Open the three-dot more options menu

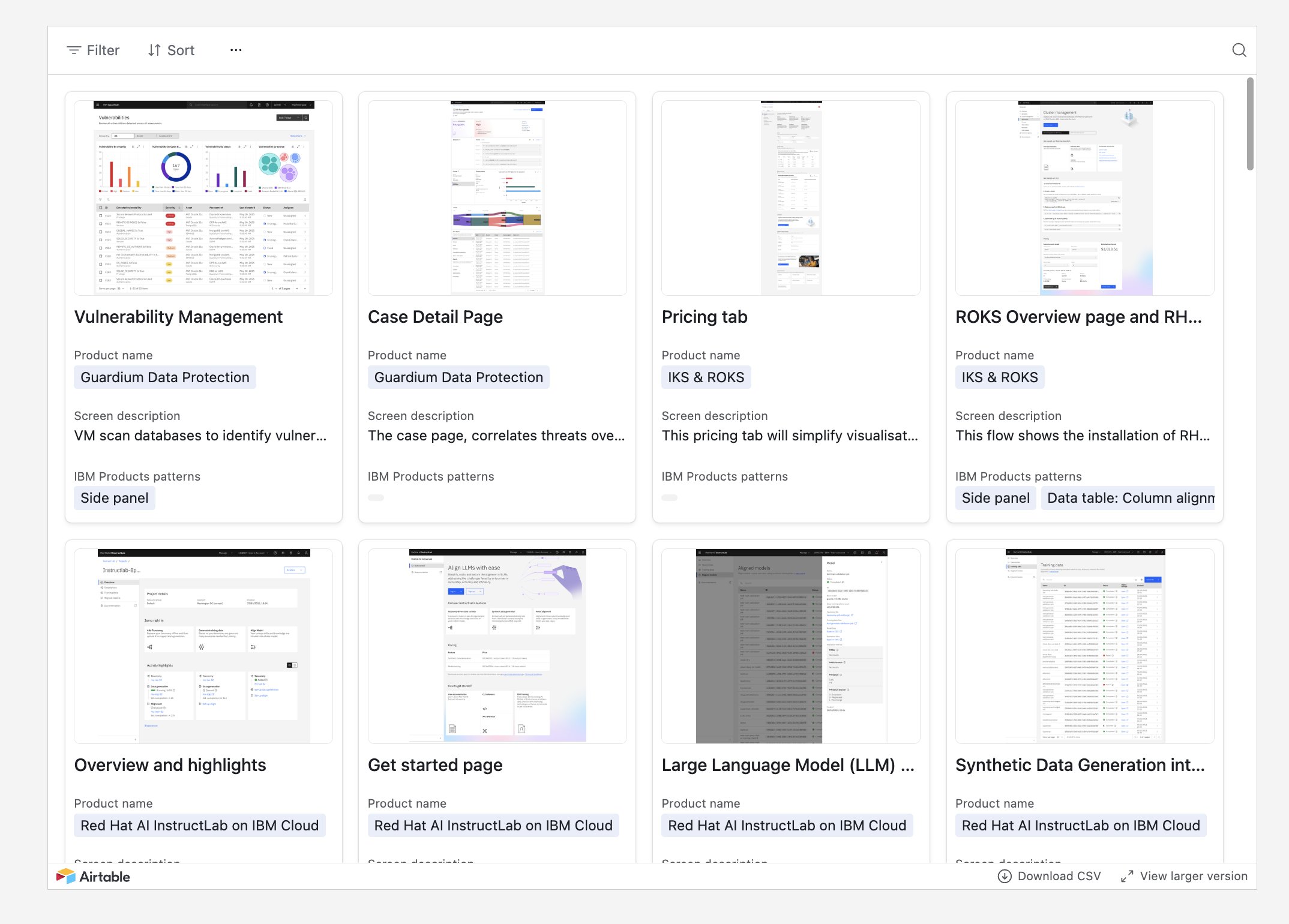236,50
